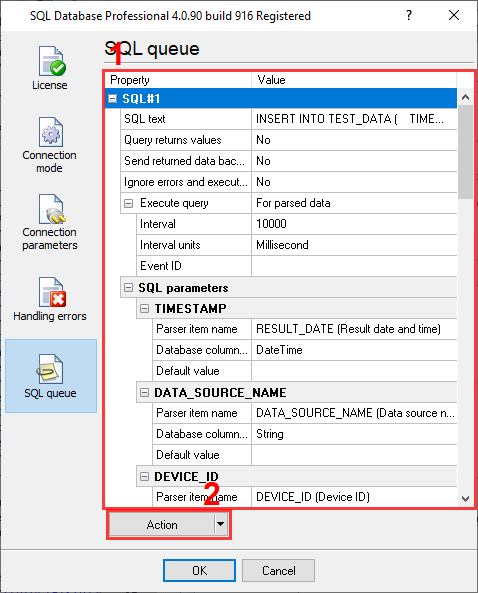Select DATA_SOURCE_NAME (Data source n... value cell
Screen dimensions: 478x593
354,413
